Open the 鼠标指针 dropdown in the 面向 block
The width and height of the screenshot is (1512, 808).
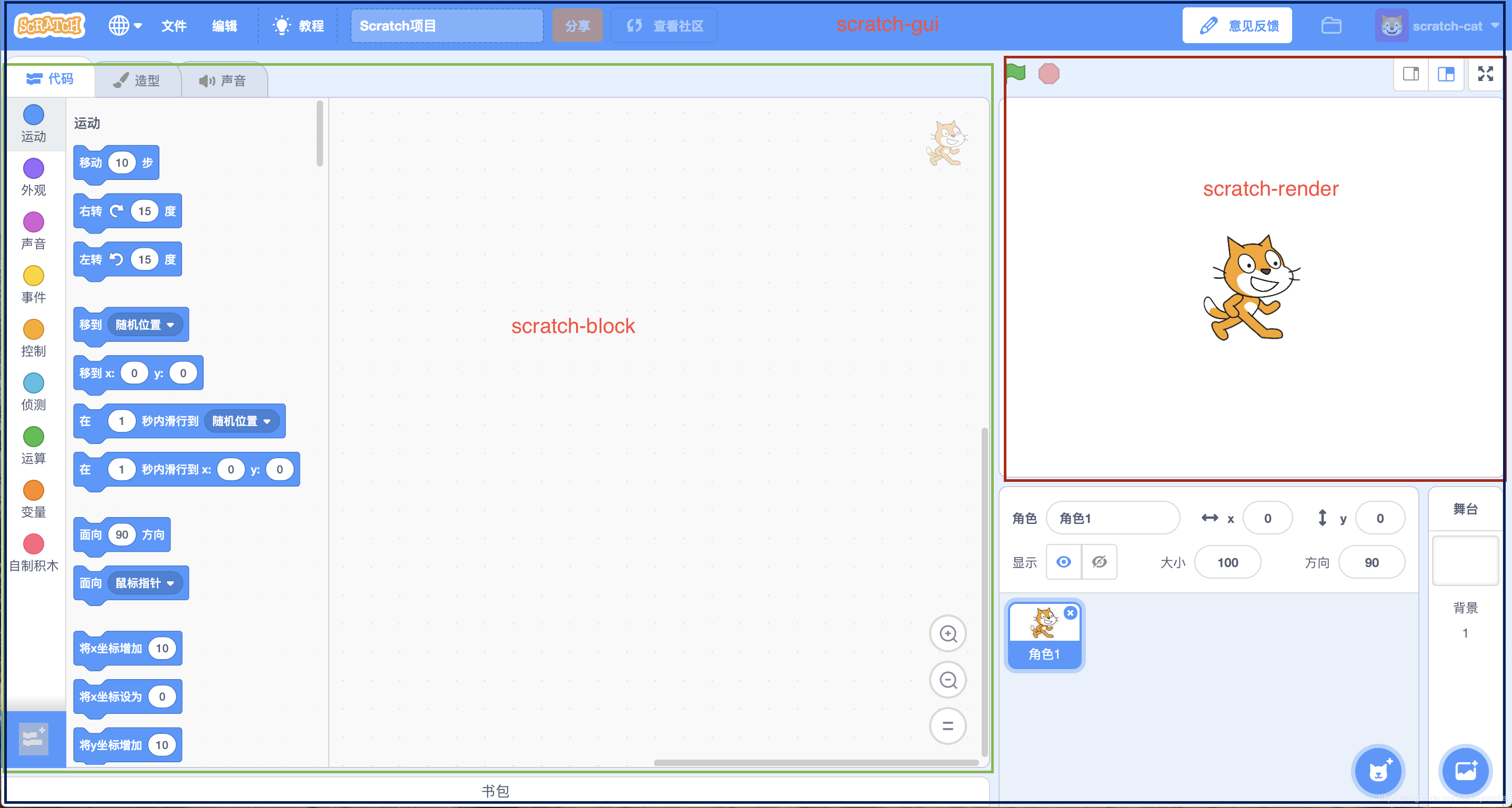[x=146, y=583]
